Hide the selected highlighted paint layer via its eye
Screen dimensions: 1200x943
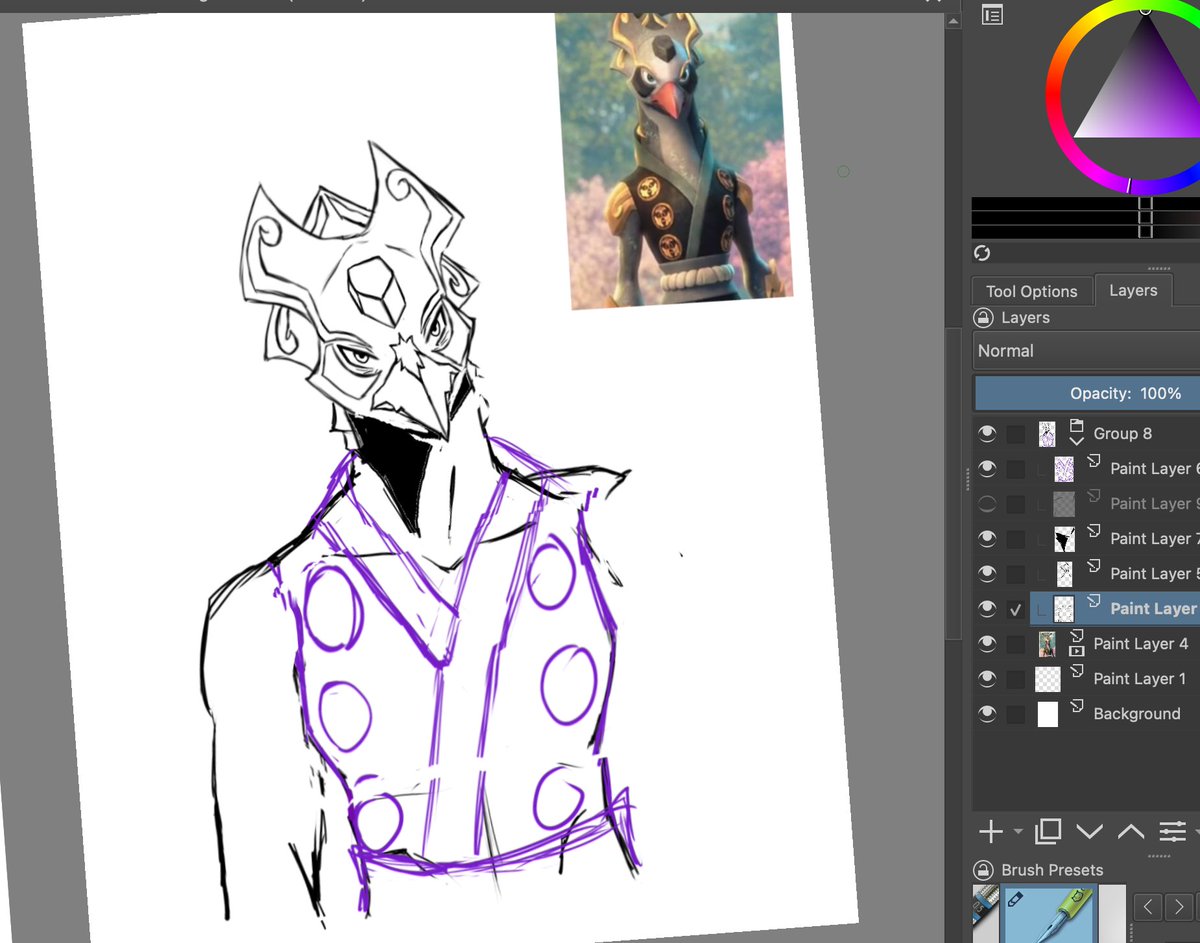(x=988, y=608)
